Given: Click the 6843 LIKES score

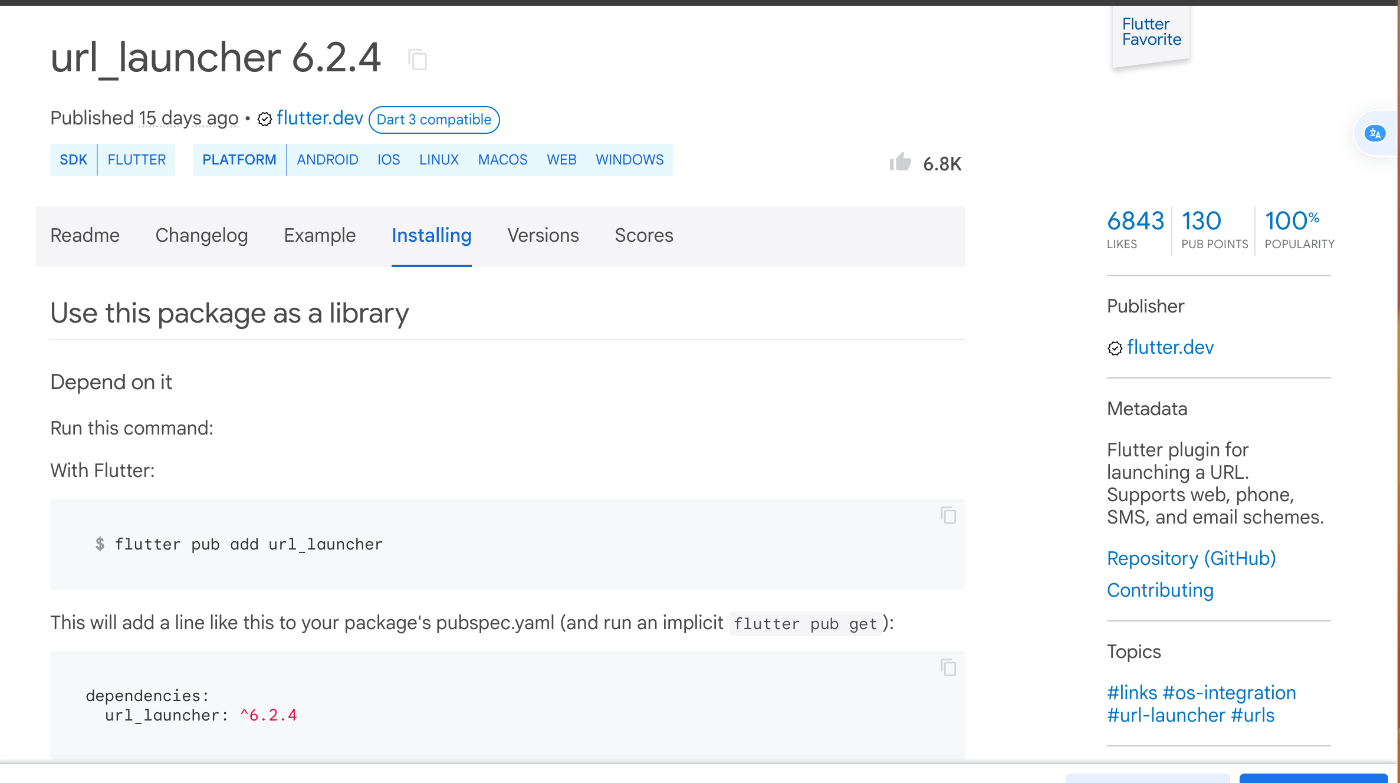Looking at the screenshot, I should (x=1135, y=229).
